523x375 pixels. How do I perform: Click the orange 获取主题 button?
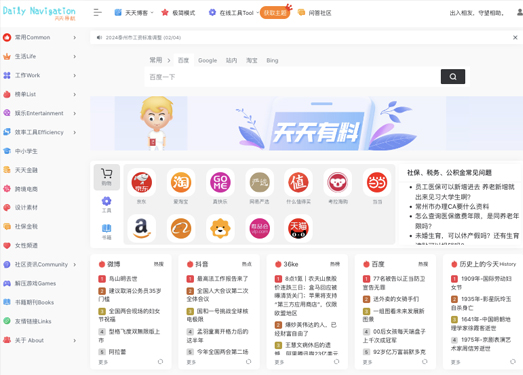coord(275,13)
